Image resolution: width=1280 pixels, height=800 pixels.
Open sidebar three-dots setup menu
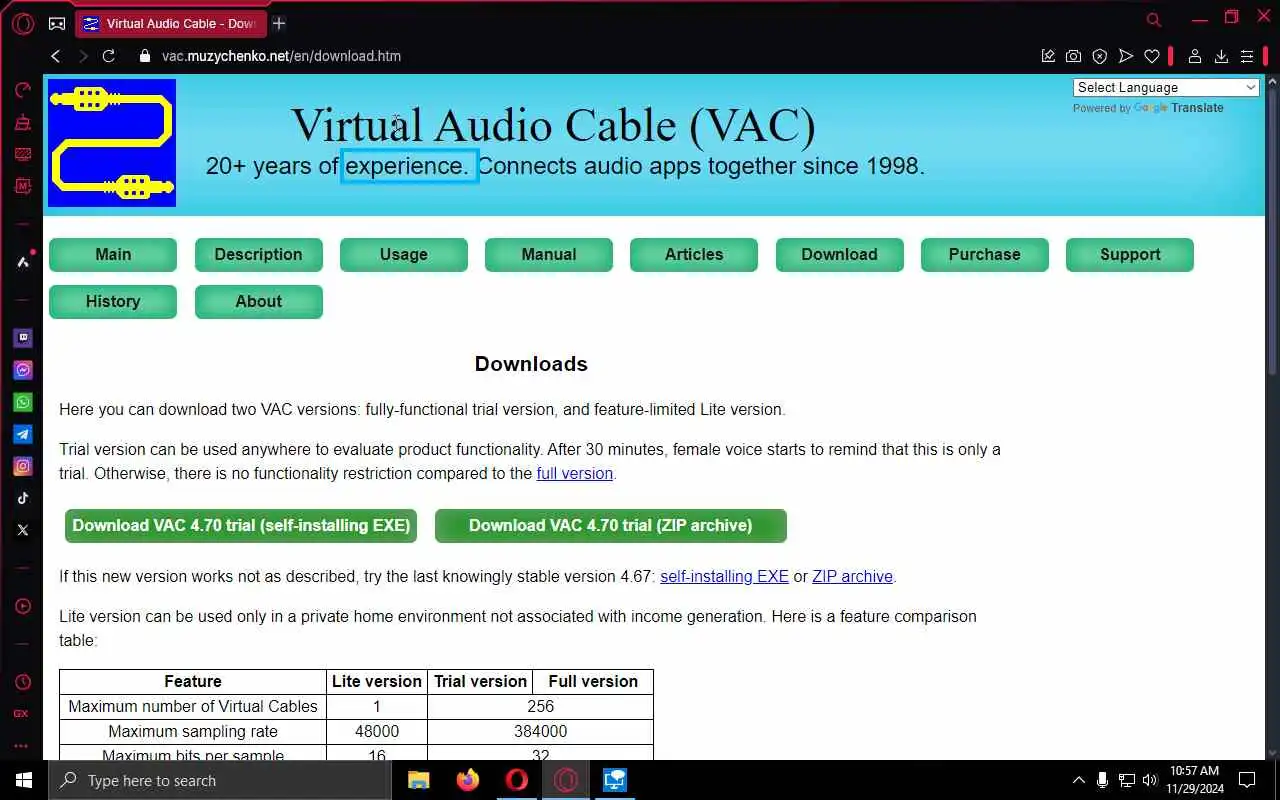[22, 746]
